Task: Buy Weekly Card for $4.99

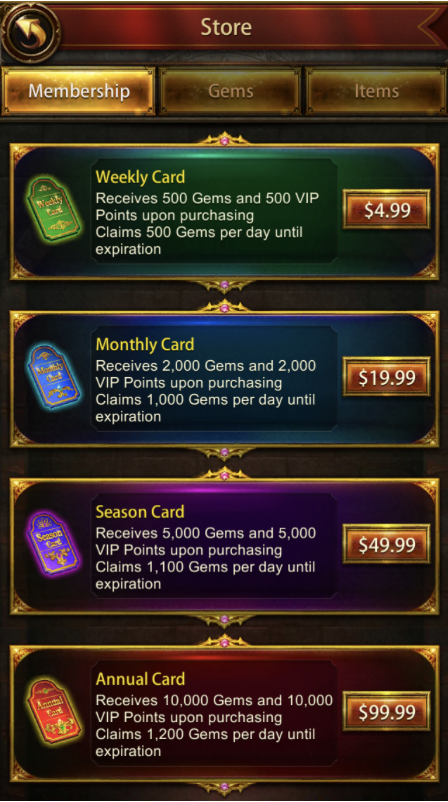Action: pyautogui.click(x=387, y=209)
